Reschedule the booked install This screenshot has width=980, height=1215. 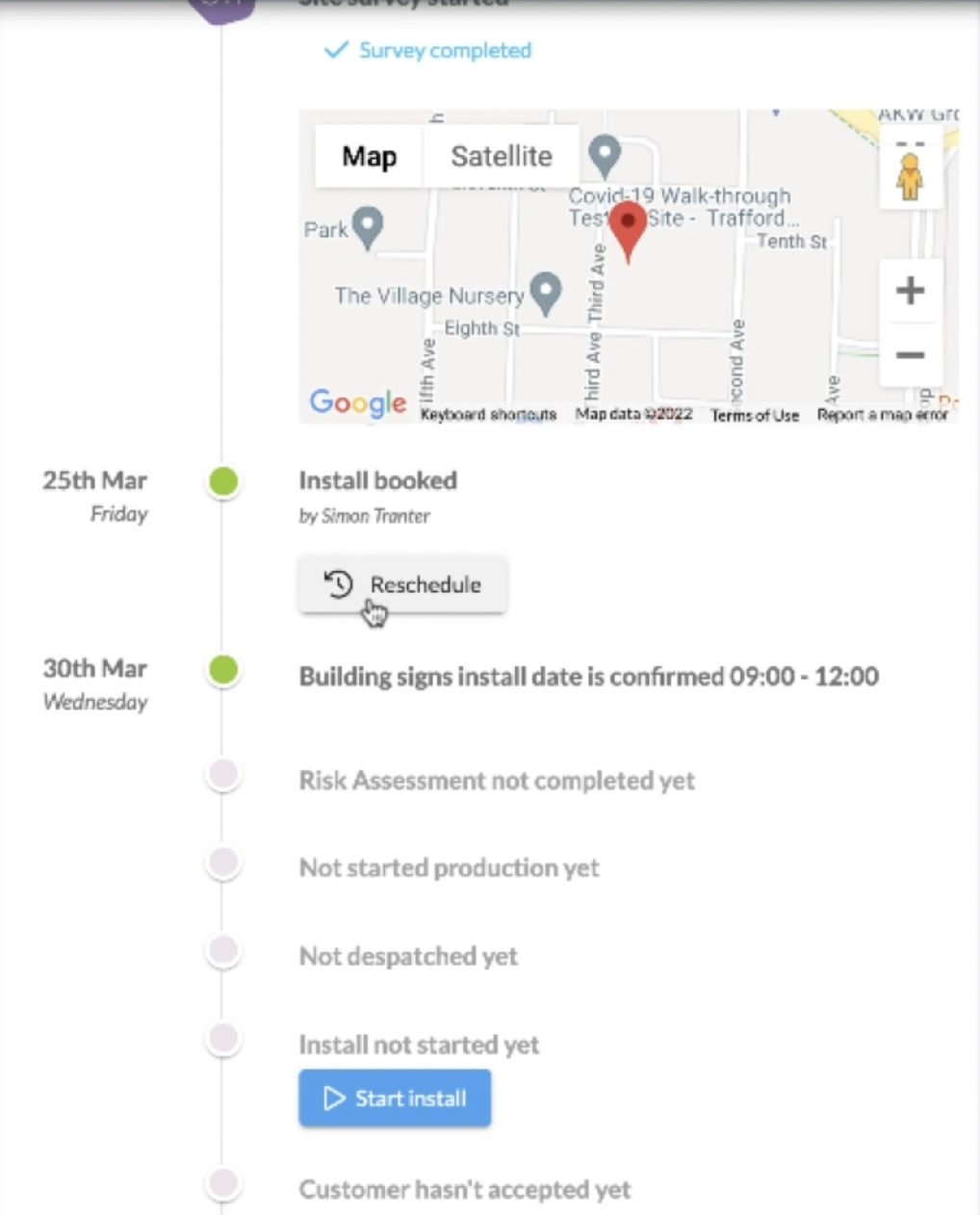coord(402,584)
